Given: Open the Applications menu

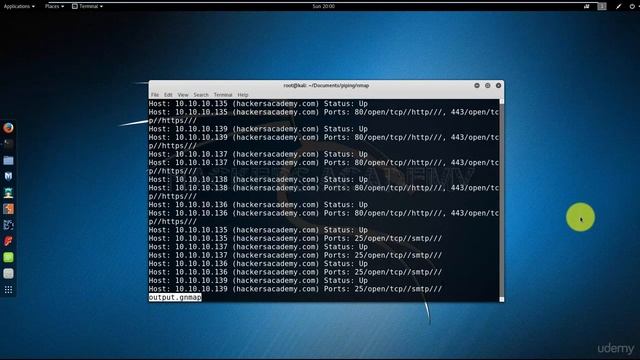Looking at the screenshot, I should coord(19,6).
